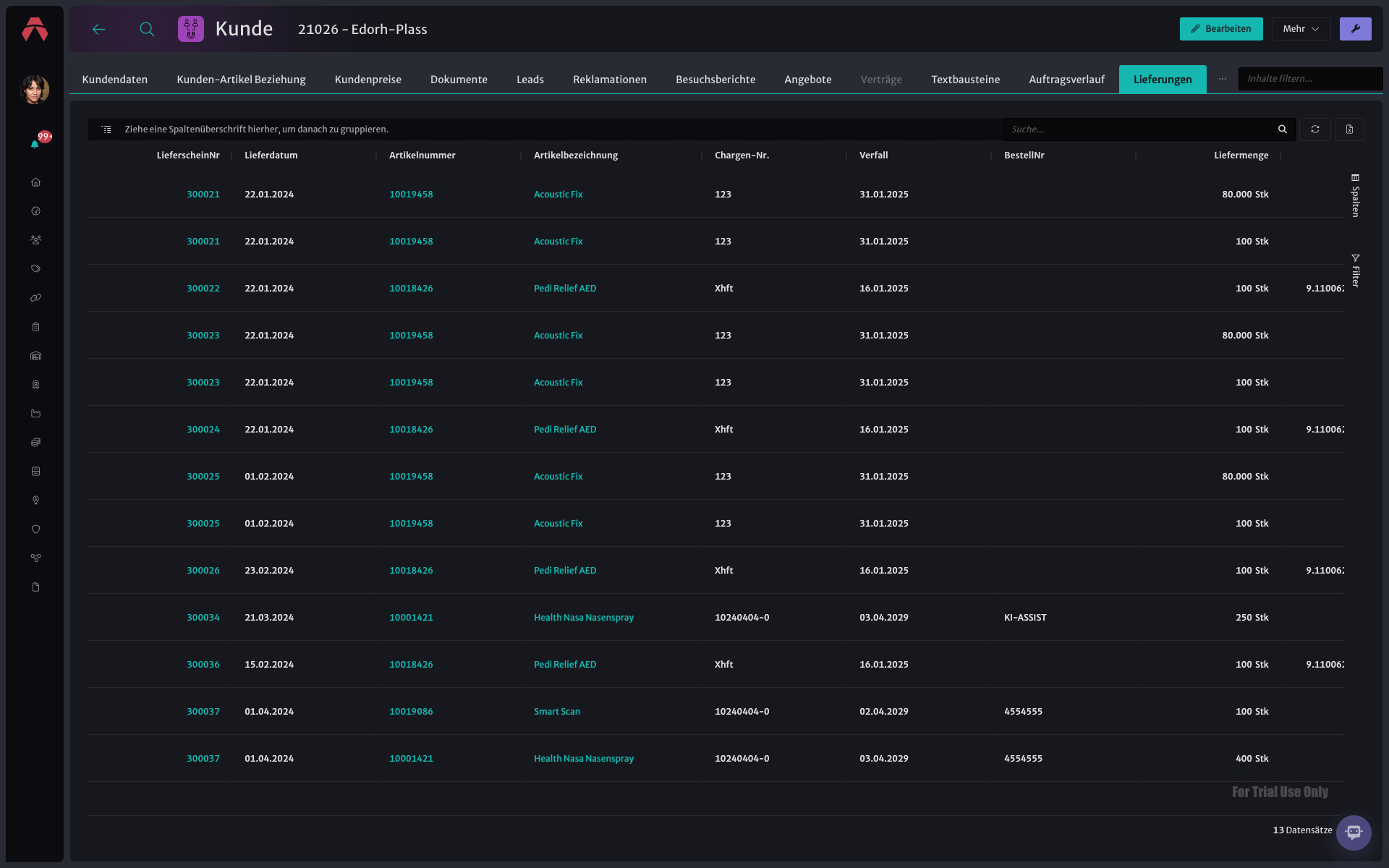Image resolution: width=1389 pixels, height=868 pixels.
Task: Sort by Verfall column header
Action: point(873,156)
